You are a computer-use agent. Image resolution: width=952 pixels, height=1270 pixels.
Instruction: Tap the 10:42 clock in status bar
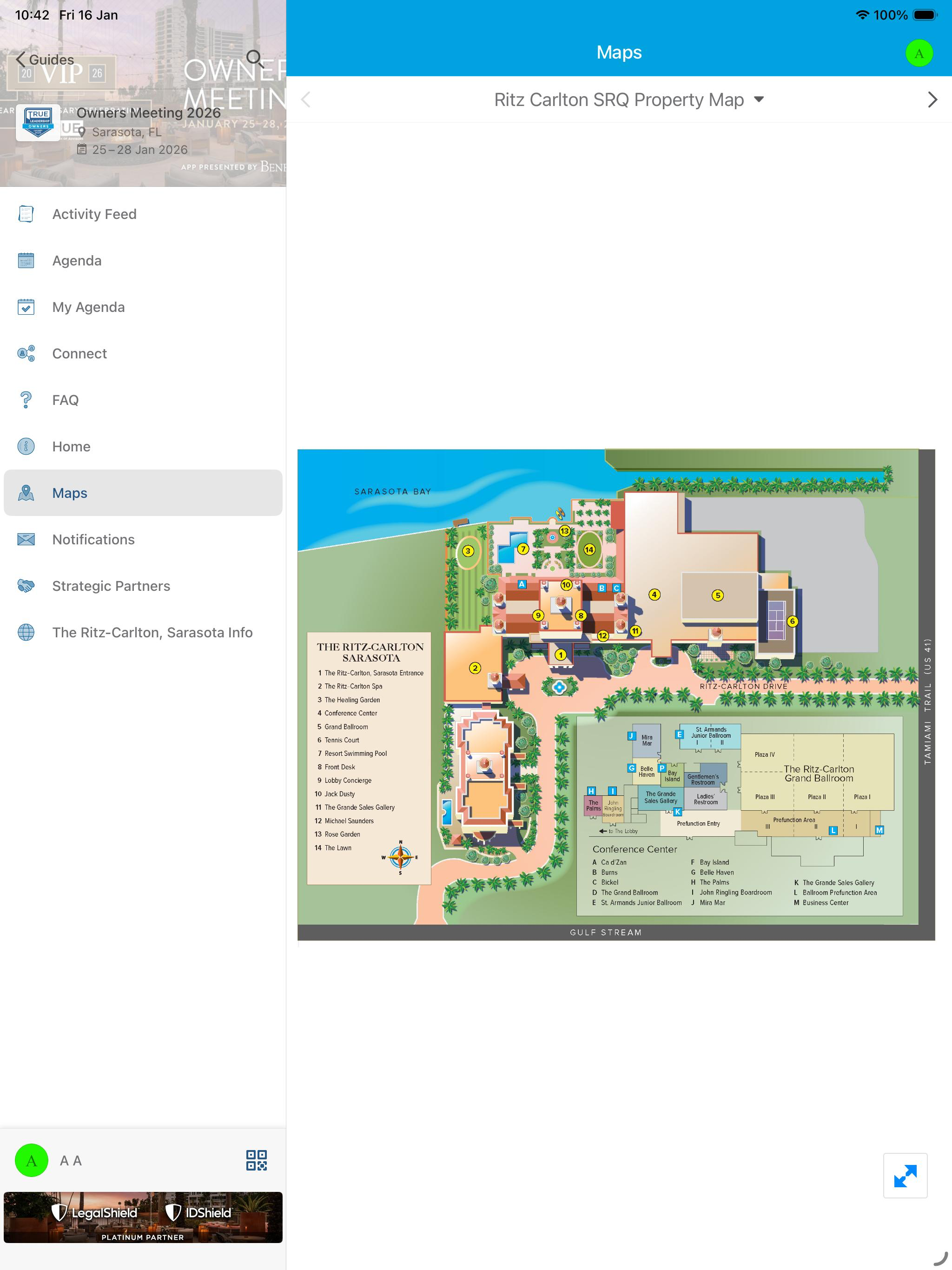click(32, 15)
